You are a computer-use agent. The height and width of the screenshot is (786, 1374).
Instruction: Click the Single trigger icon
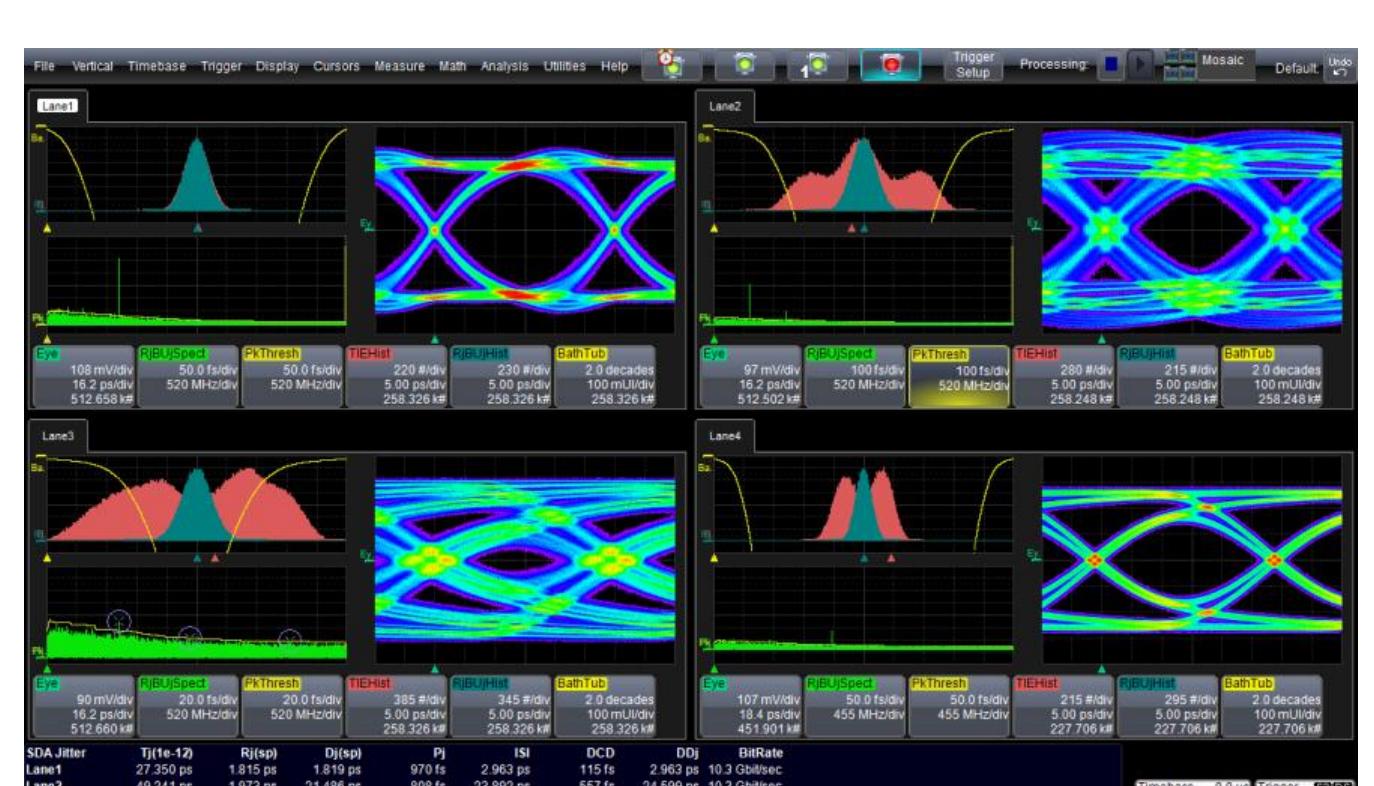(817, 63)
